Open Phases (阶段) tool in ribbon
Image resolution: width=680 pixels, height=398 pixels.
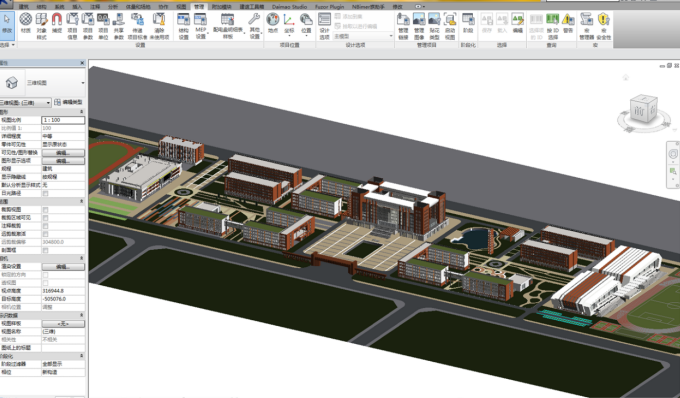(x=468, y=23)
